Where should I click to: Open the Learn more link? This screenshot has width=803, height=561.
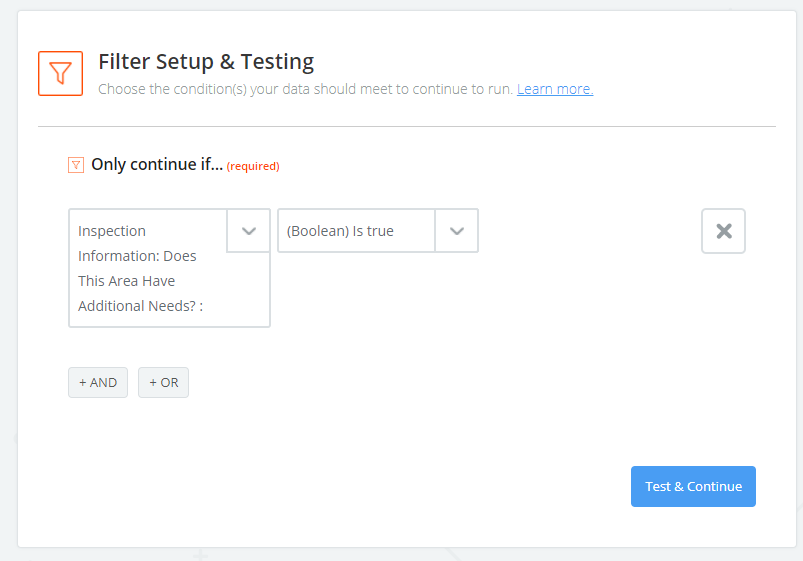[x=555, y=89]
